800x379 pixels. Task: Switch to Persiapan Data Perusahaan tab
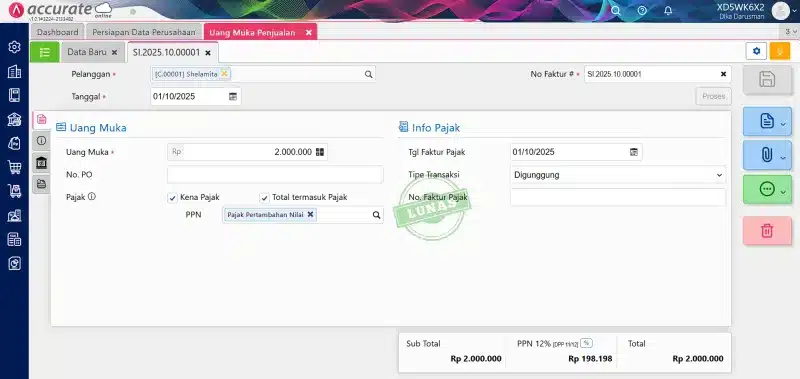click(x=144, y=32)
